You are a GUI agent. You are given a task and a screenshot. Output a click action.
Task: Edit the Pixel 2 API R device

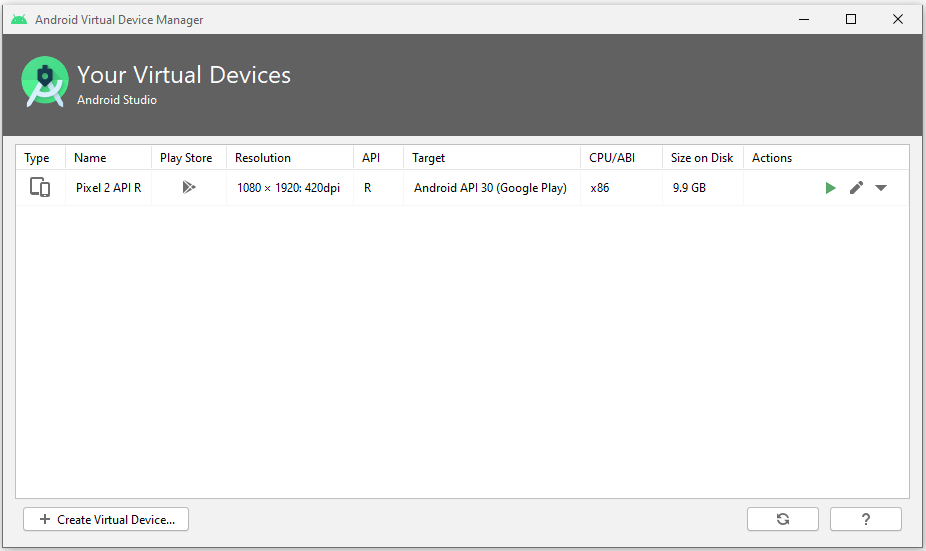click(x=856, y=188)
